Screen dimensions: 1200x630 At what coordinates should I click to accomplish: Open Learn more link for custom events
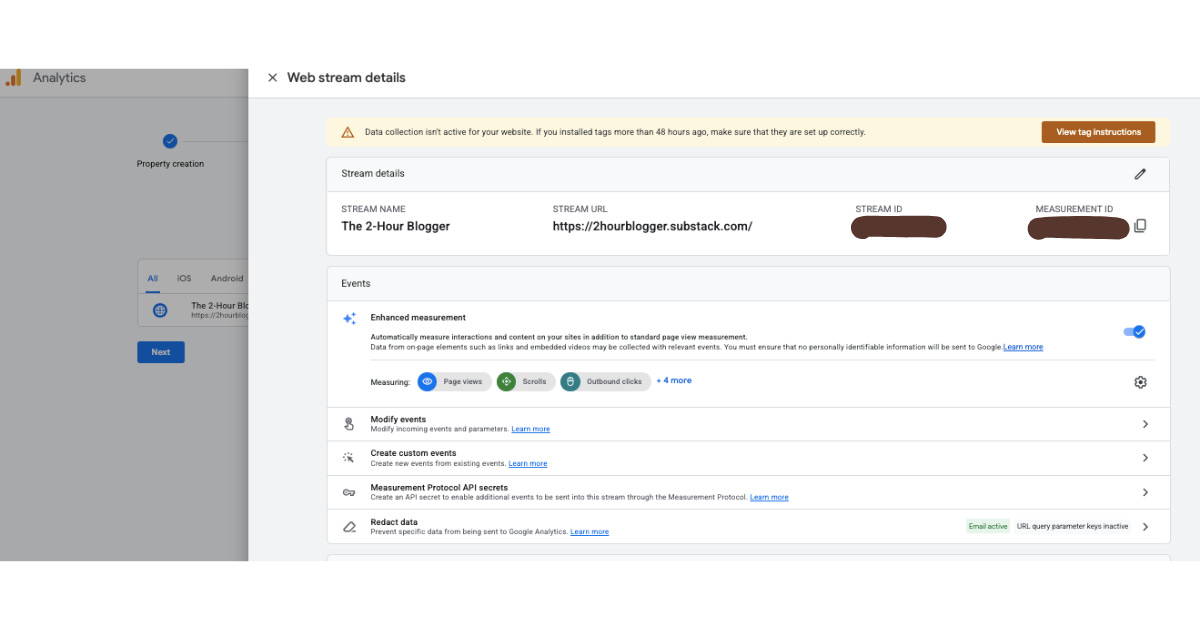528,463
